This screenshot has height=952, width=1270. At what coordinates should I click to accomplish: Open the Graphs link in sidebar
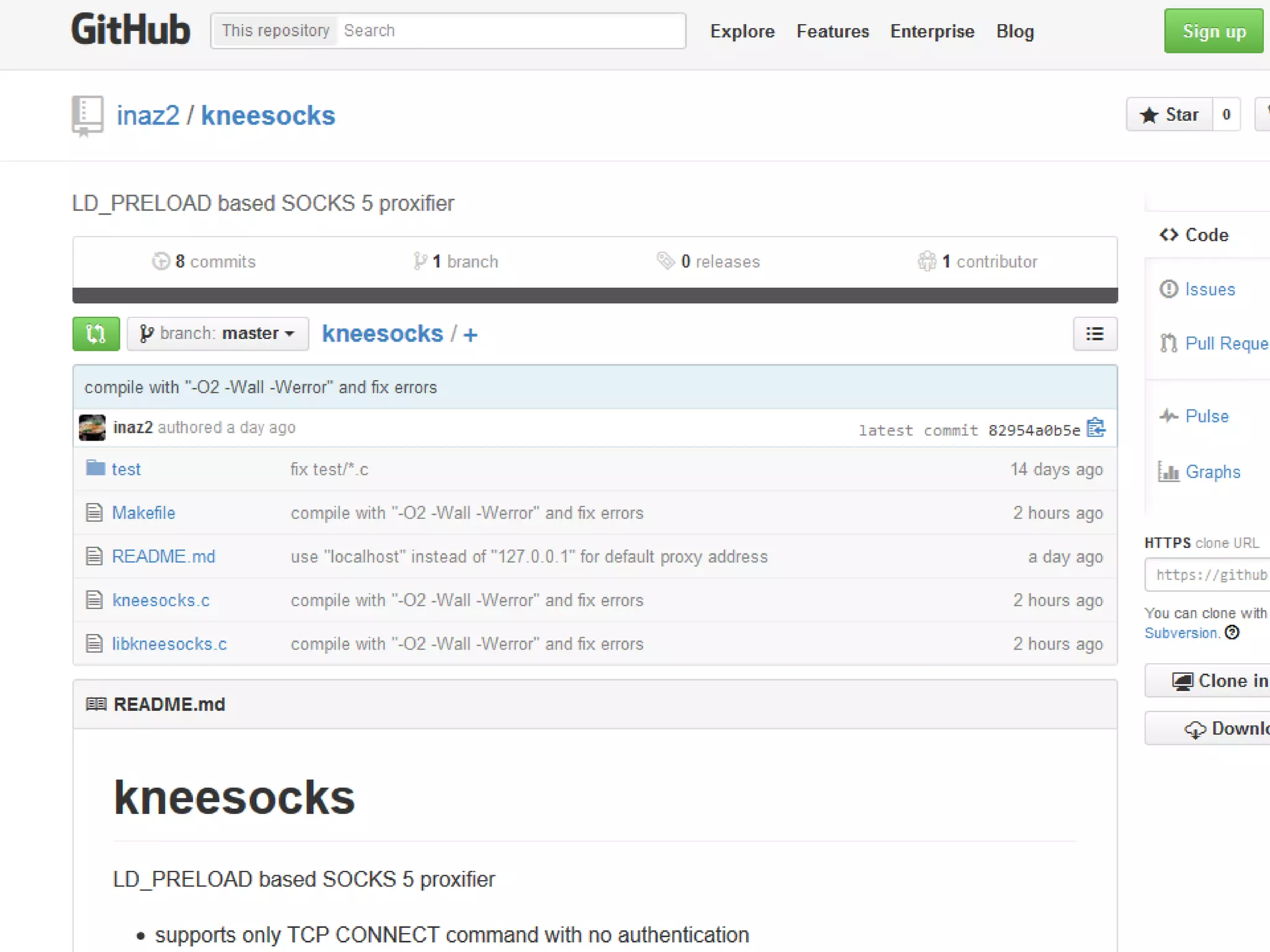[x=1213, y=472]
